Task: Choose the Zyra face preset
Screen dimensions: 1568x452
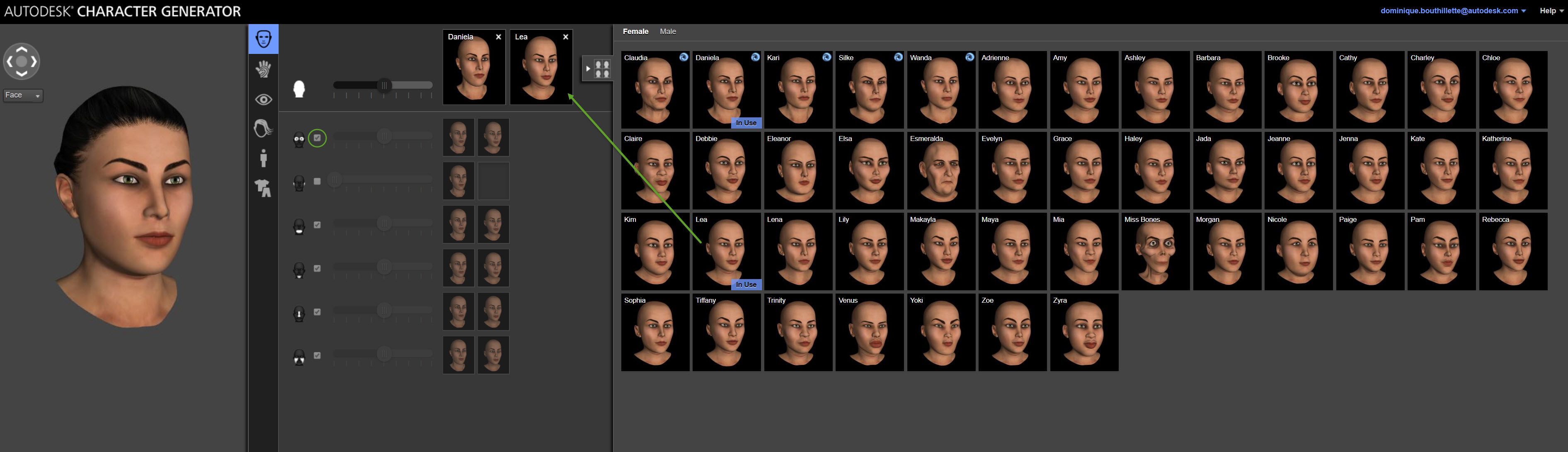Action: click(1084, 332)
